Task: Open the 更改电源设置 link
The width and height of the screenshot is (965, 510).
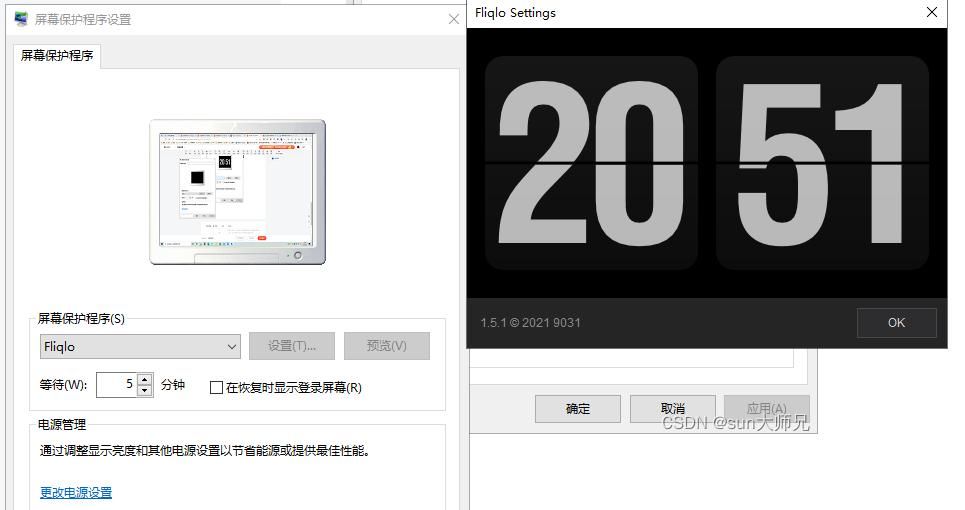Action: point(76,493)
